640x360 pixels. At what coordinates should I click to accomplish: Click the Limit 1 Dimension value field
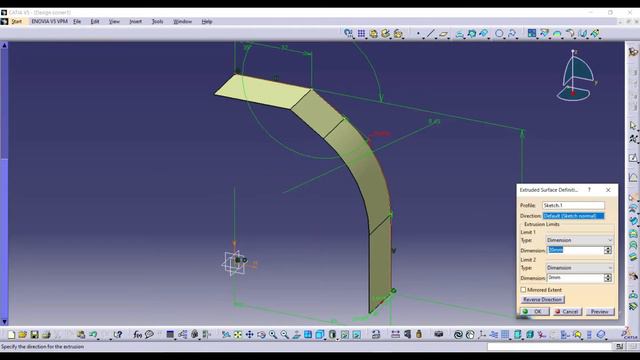coord(576,250)
